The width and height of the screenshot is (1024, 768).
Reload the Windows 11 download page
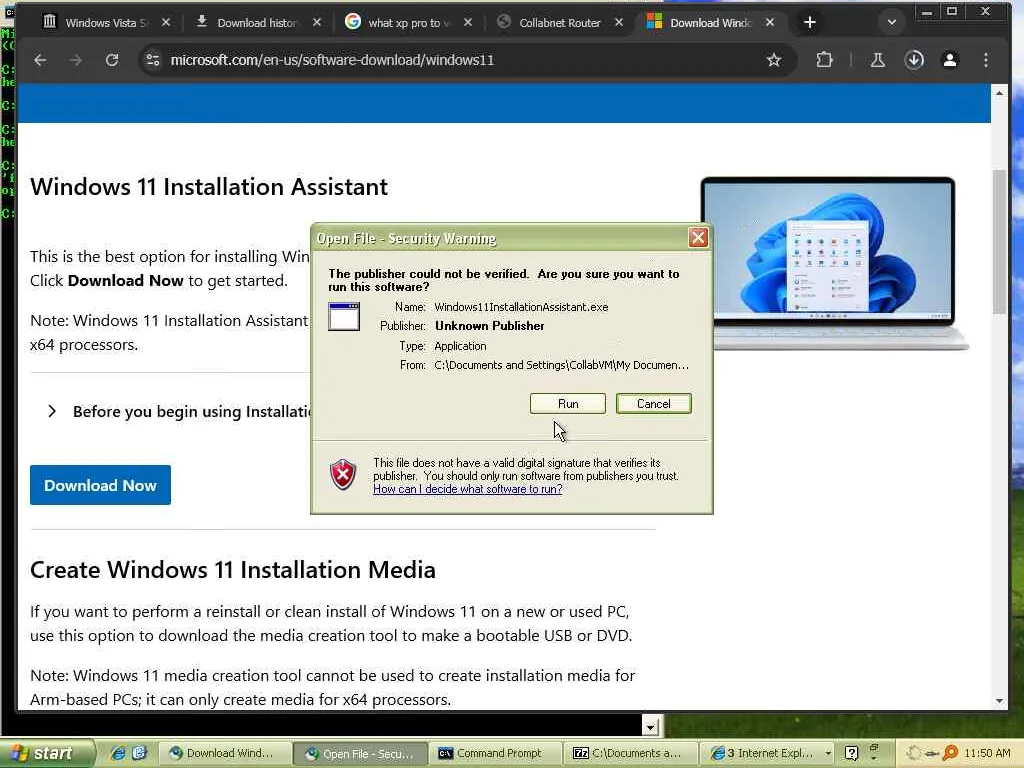pos(112,60)
